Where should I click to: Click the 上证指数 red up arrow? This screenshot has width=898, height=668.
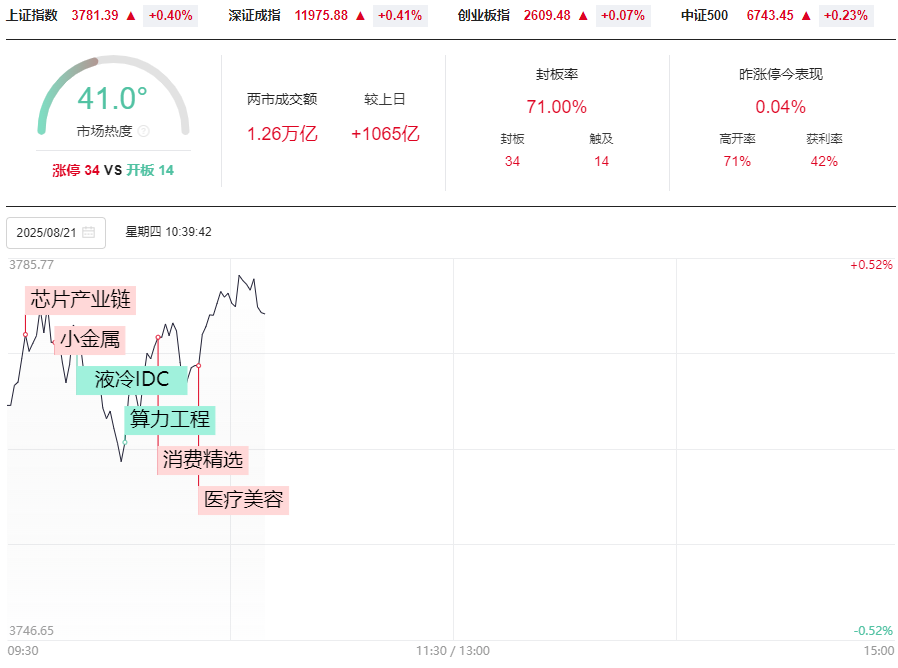coord(131,16)
